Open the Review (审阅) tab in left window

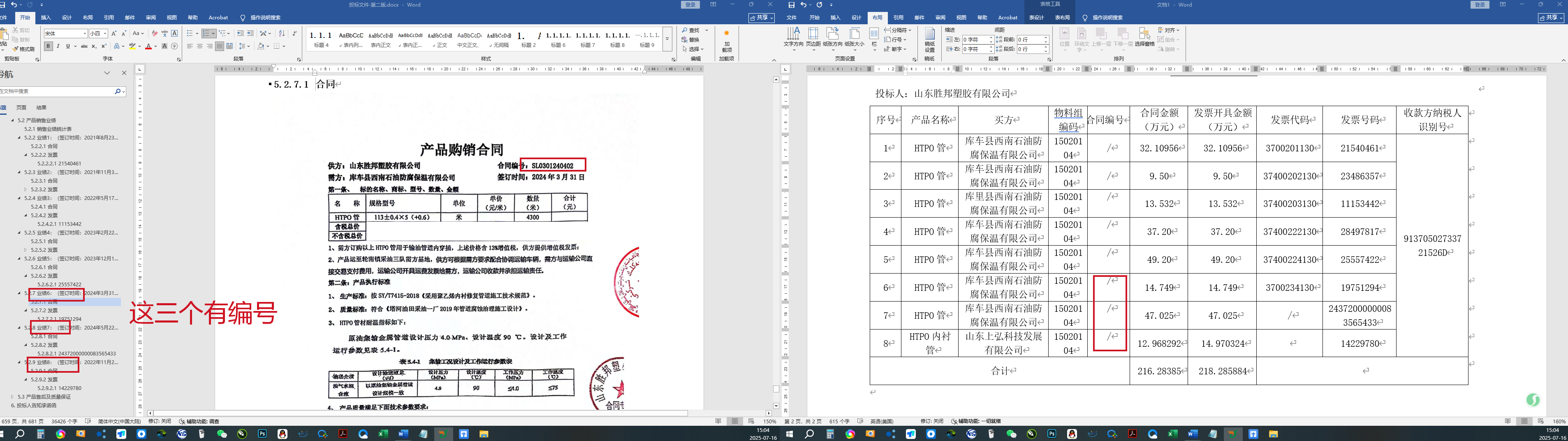point(151,18)
